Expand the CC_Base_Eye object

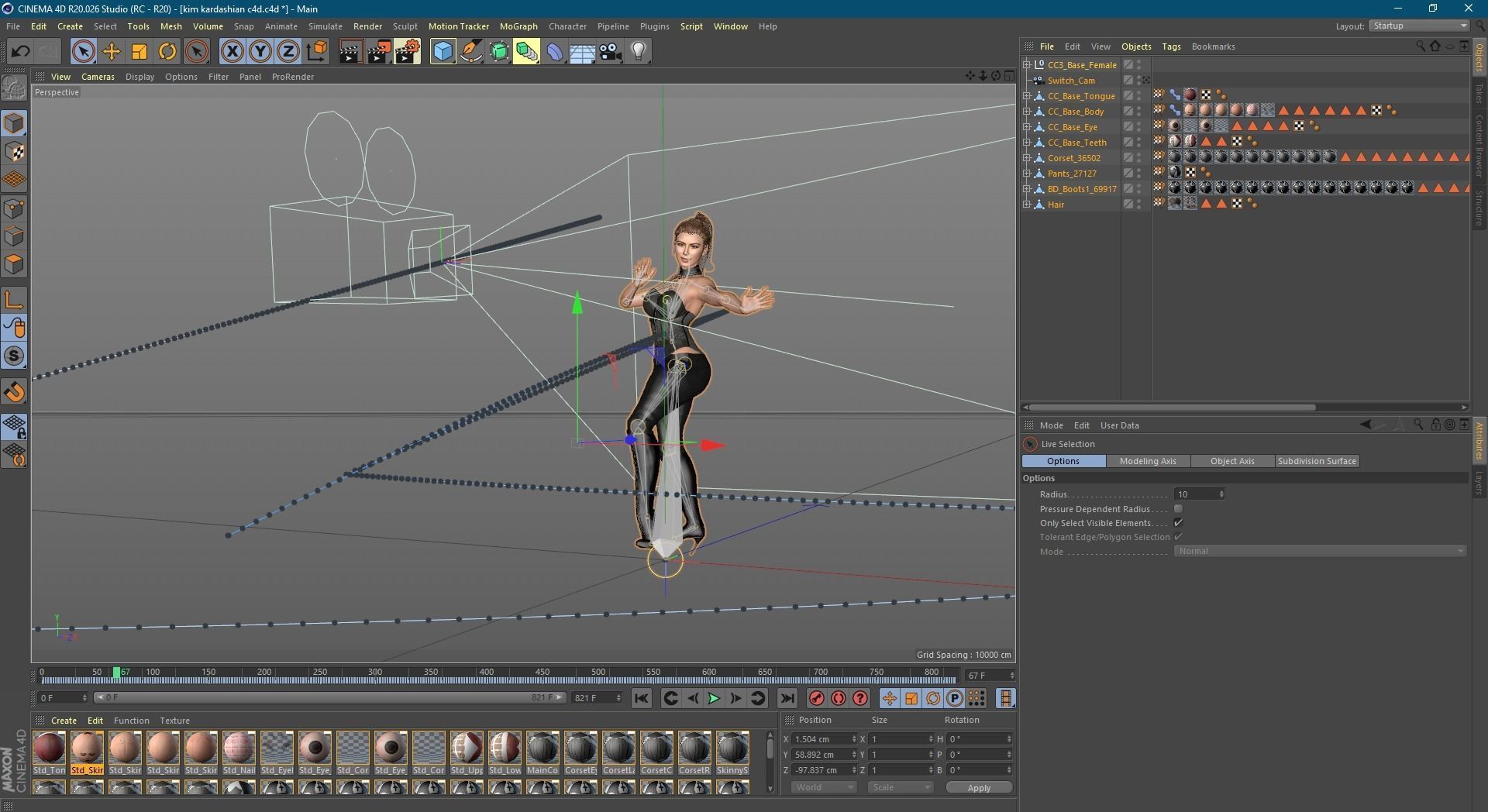pyautogui.click(x=1027, y=127)
